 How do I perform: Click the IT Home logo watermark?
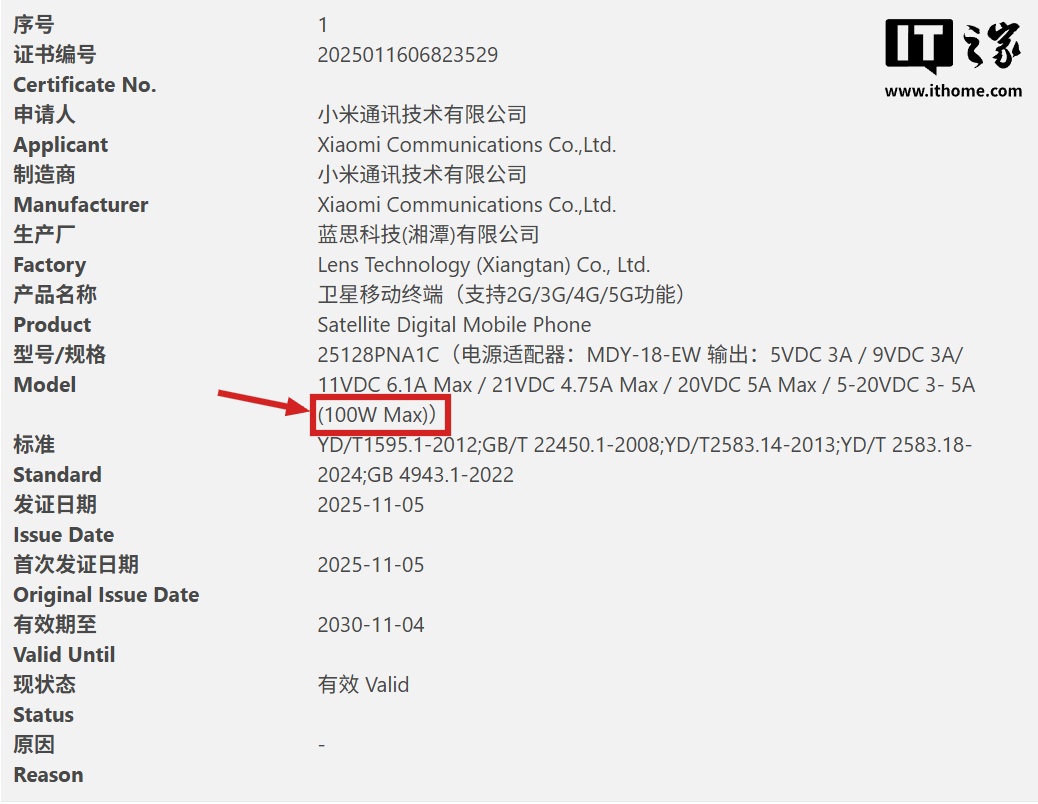tap(953, 47)
